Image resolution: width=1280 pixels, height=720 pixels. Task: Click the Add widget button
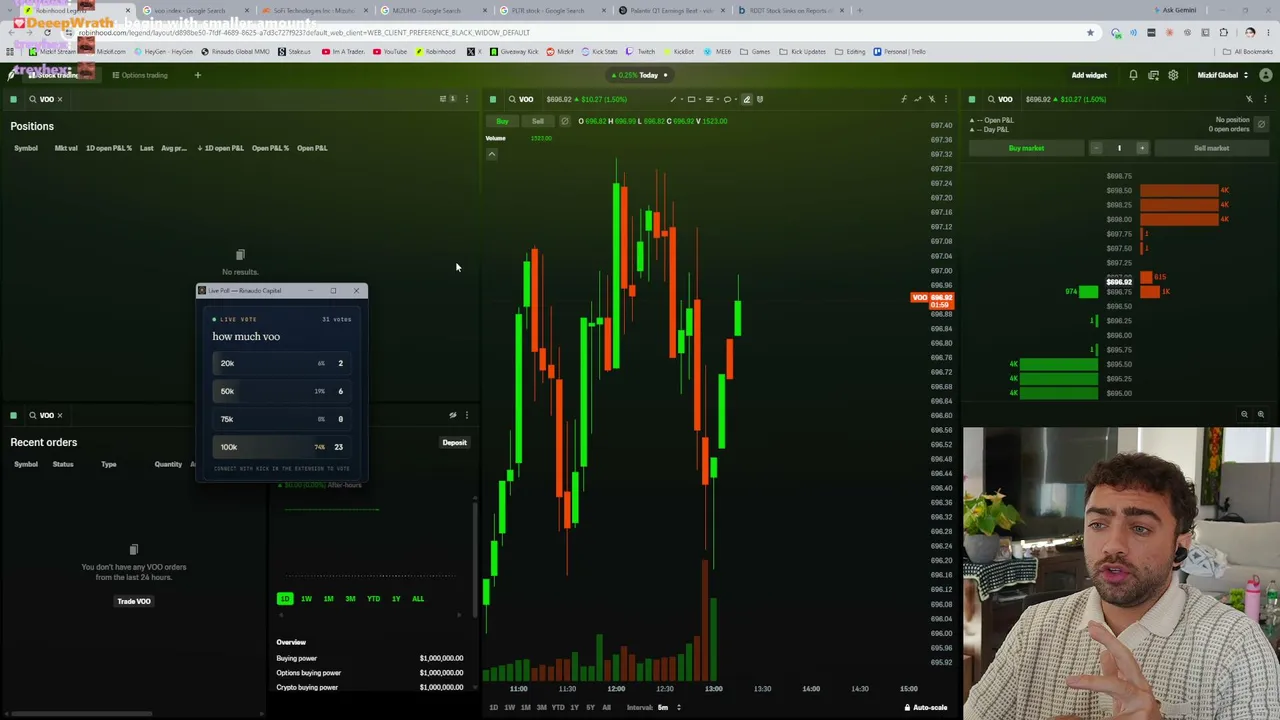pyautogui.click(x=1089, y=75)
